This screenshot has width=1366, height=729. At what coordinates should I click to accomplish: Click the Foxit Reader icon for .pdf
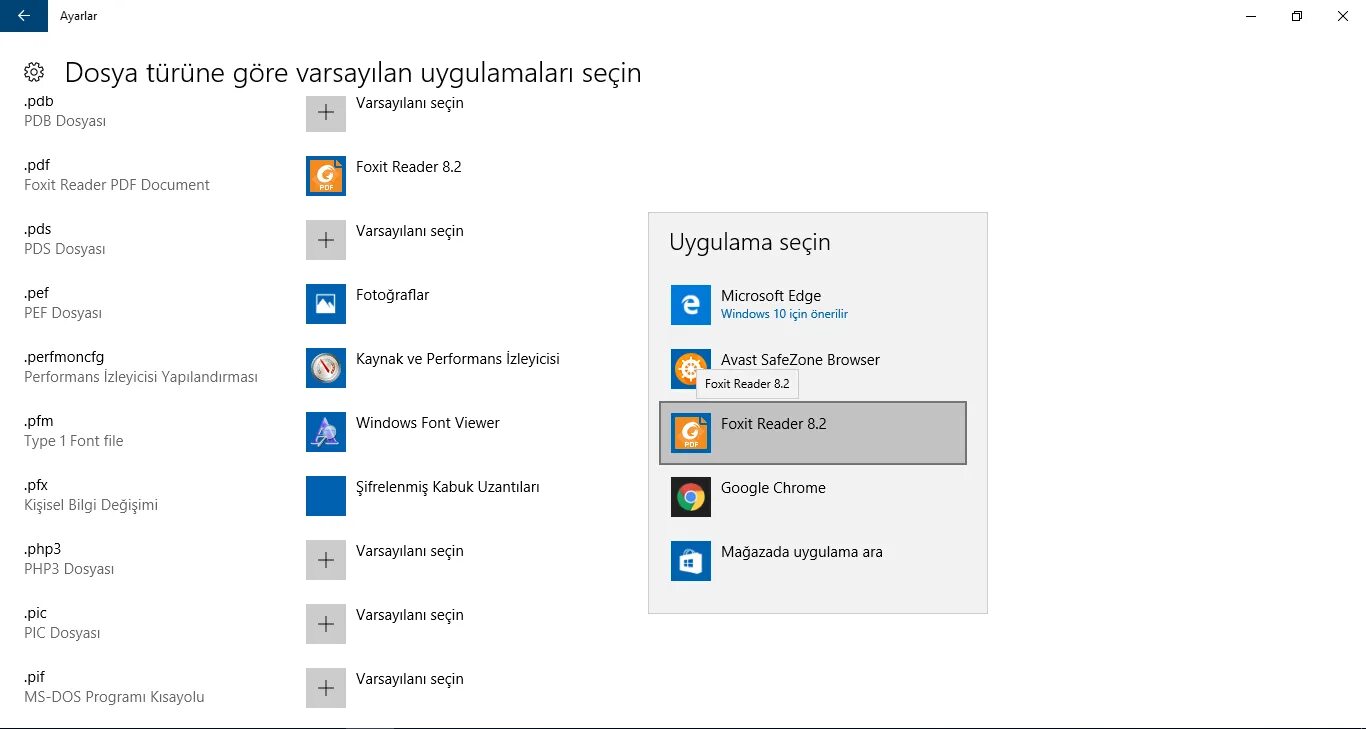tap(326, 176)
